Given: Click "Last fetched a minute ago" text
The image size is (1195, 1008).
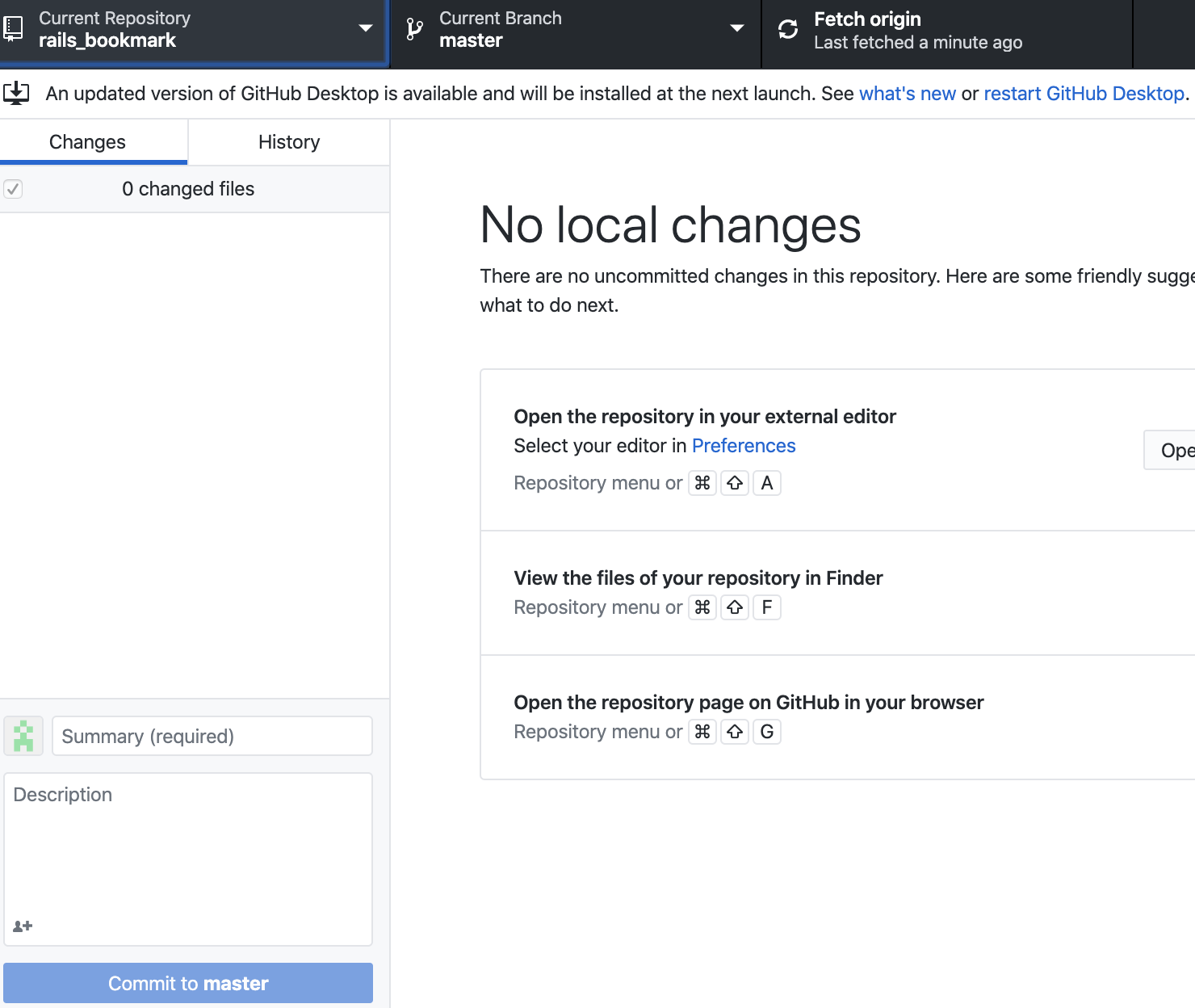Looking at the screenshot, I should coord(918,42).
